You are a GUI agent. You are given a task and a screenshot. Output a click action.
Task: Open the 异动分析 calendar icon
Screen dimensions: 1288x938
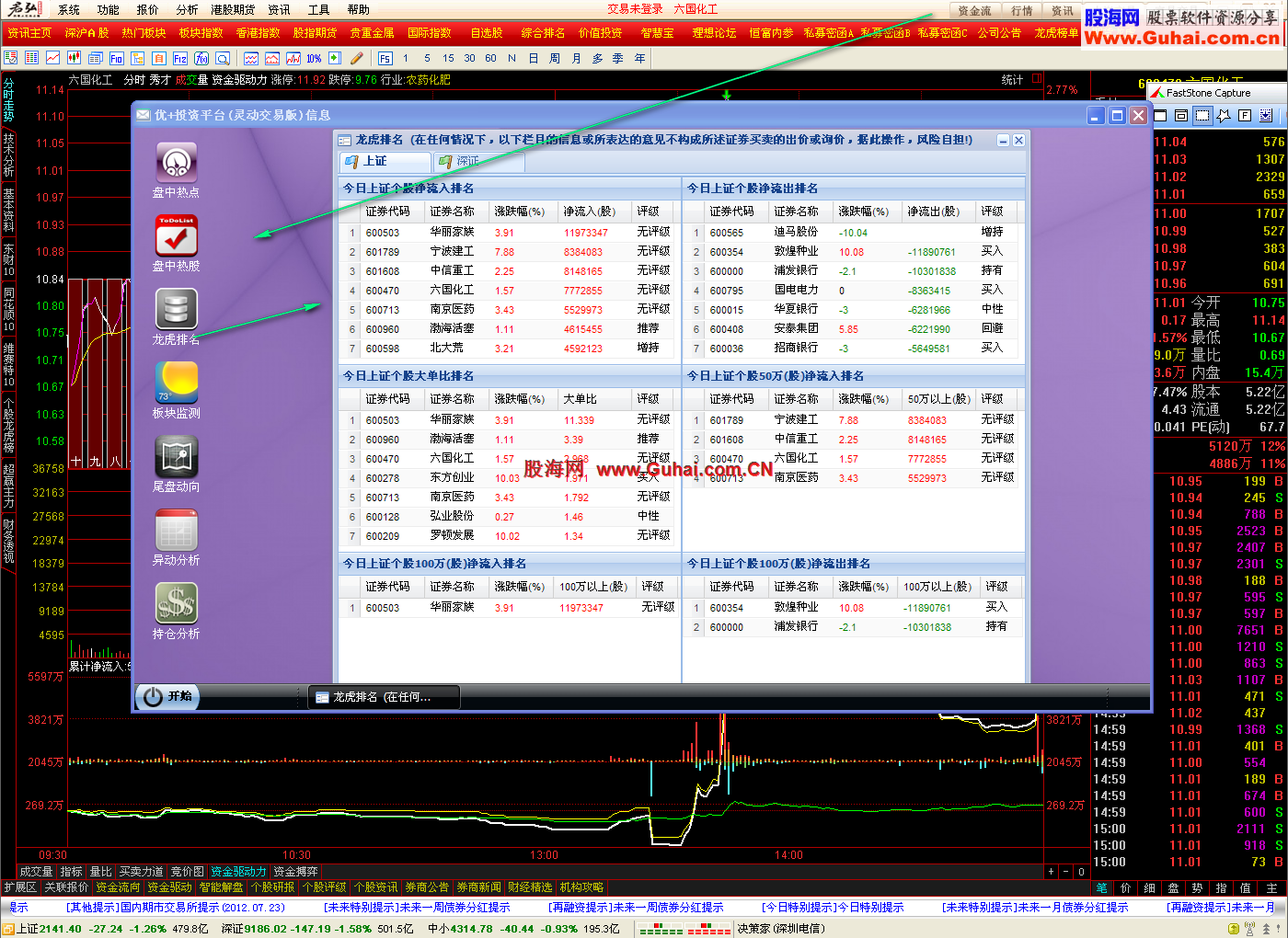coord(176,530)
